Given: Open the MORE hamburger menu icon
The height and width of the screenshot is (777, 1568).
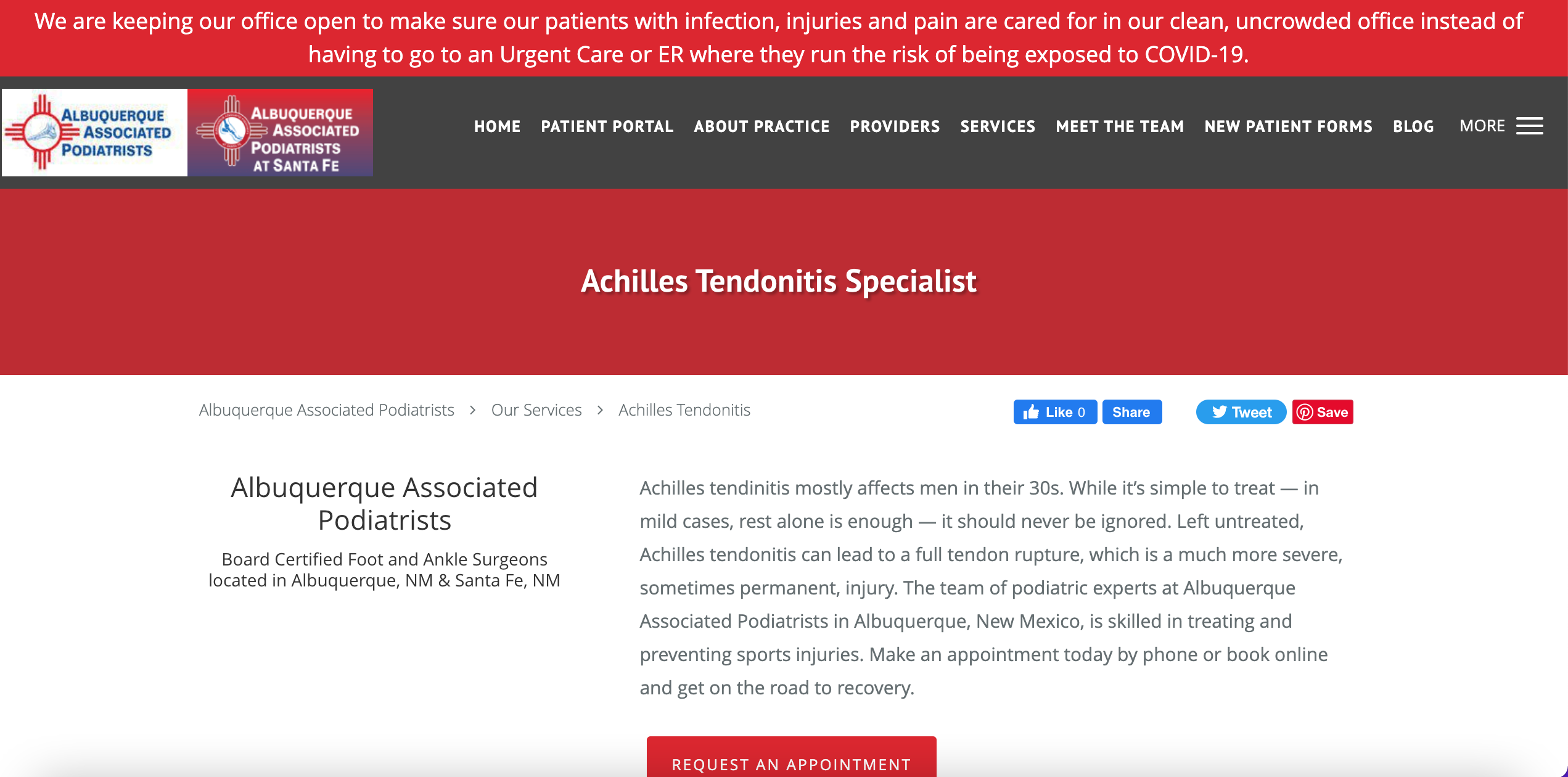Looking at the screenshot, I should click(x=1530, y=126).
